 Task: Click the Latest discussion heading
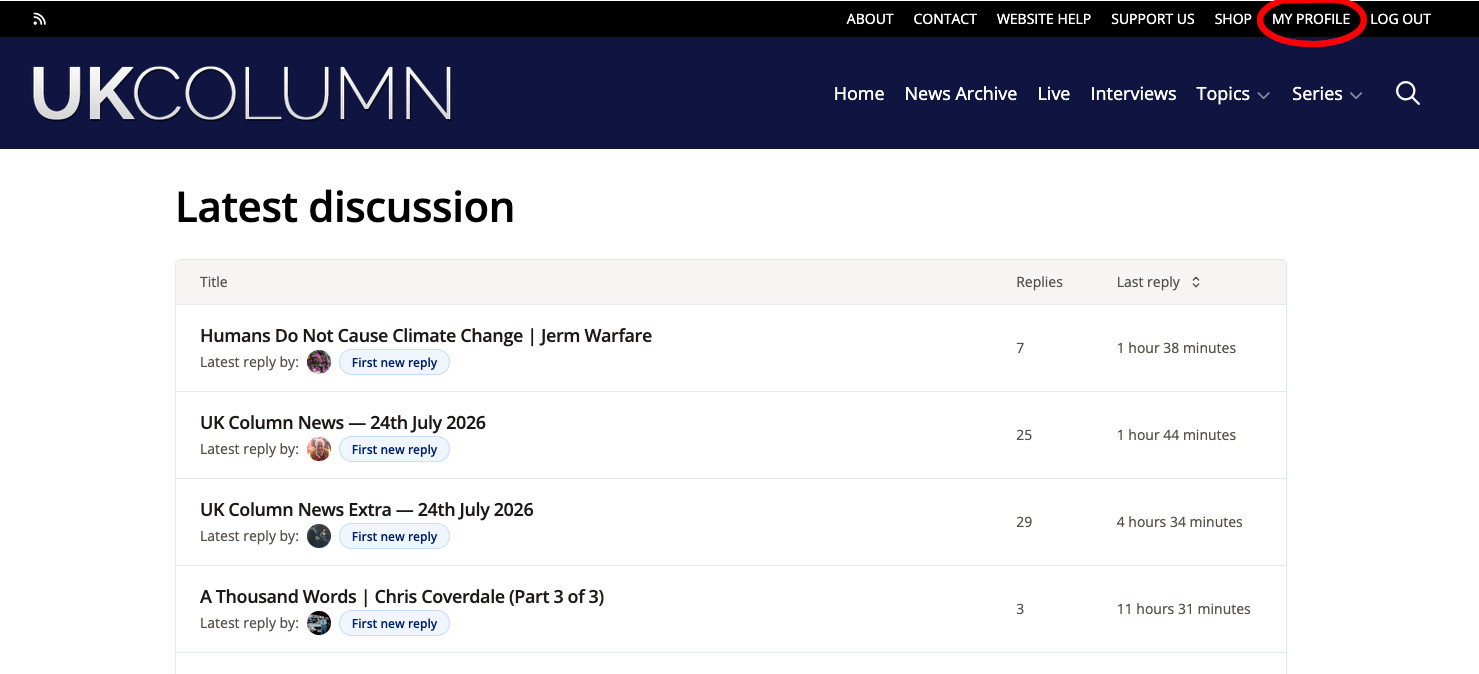point(345,207)
